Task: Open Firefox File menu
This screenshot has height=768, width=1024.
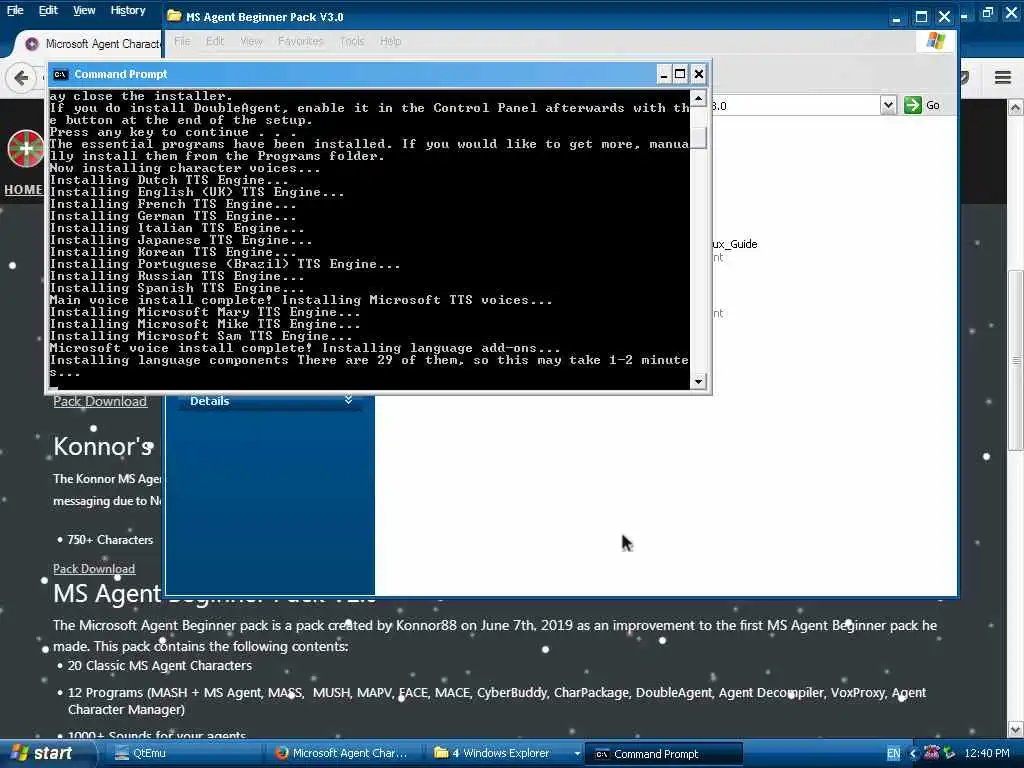Action: point(15,10)
